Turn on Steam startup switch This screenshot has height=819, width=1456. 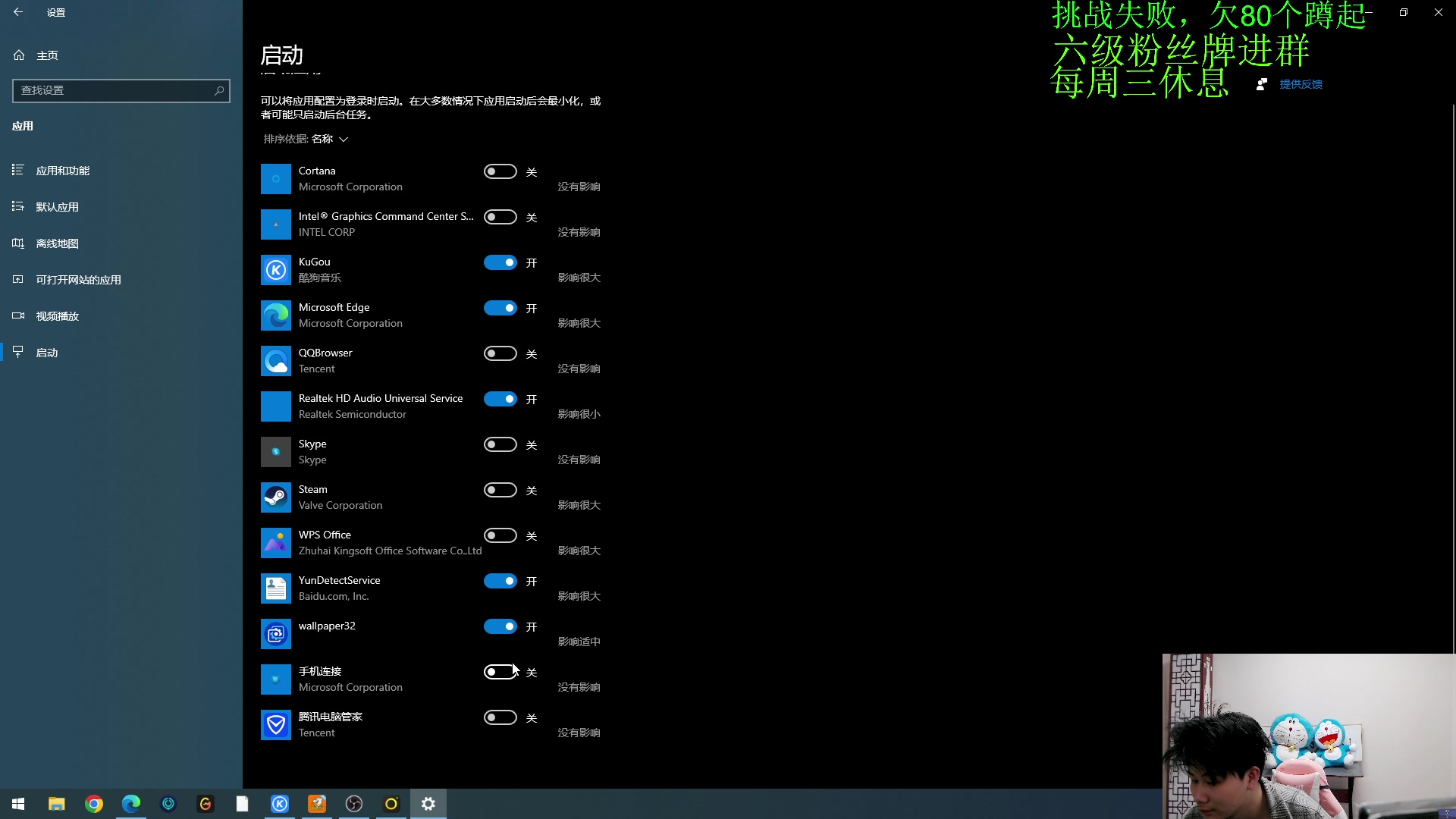pos(500,490)
